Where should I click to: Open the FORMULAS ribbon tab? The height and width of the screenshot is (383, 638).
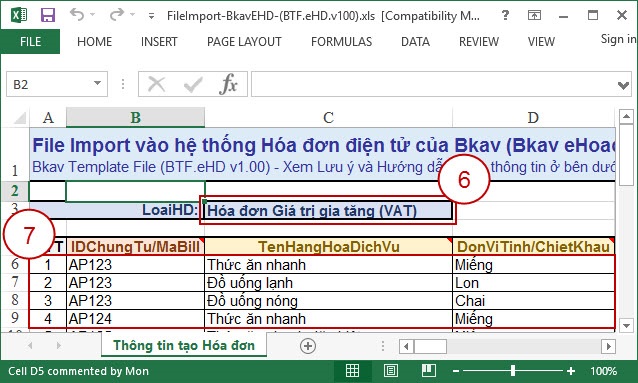(341, 42)
